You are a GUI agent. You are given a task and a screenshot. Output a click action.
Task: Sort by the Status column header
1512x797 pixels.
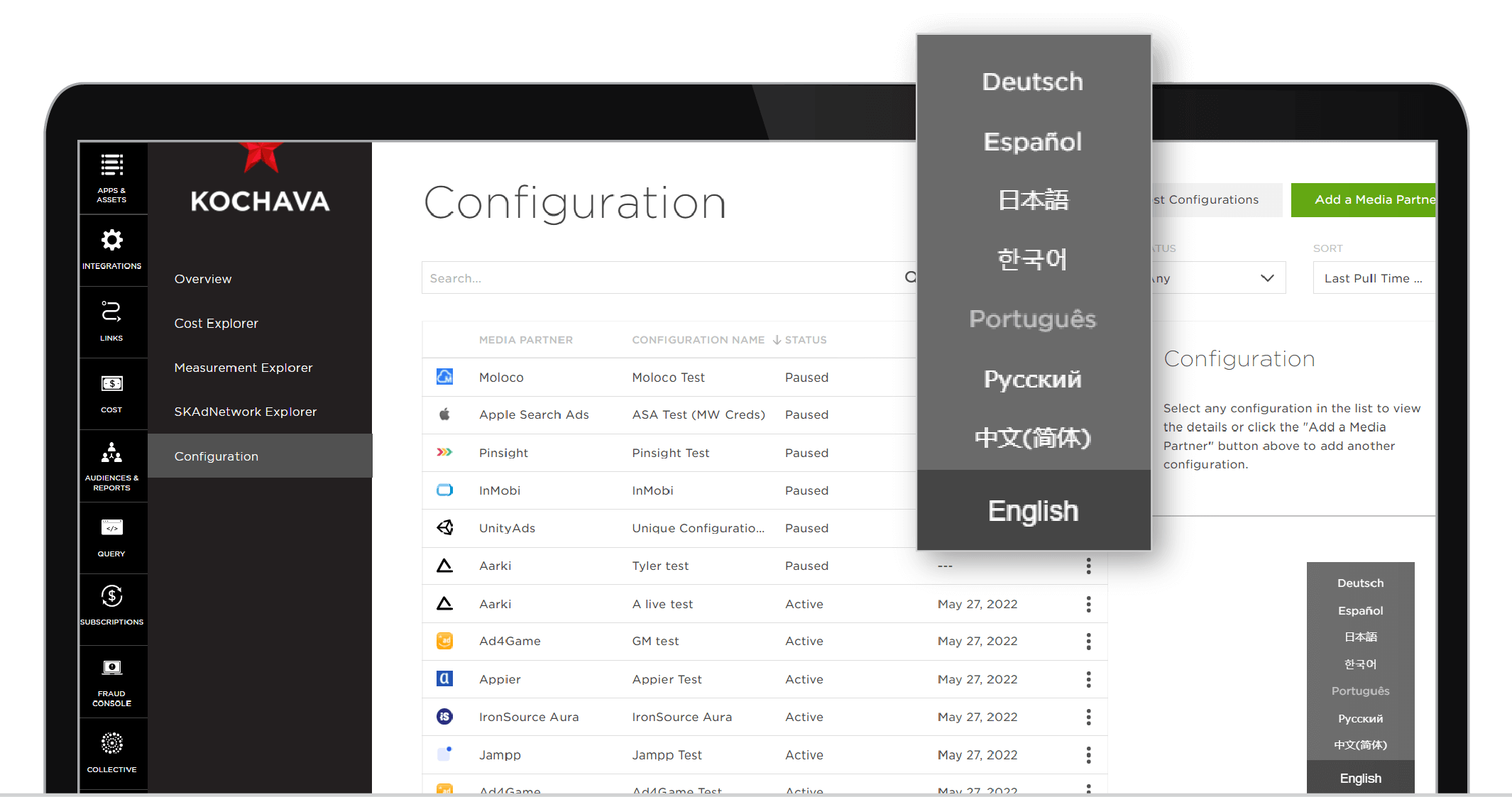point(806,340)
